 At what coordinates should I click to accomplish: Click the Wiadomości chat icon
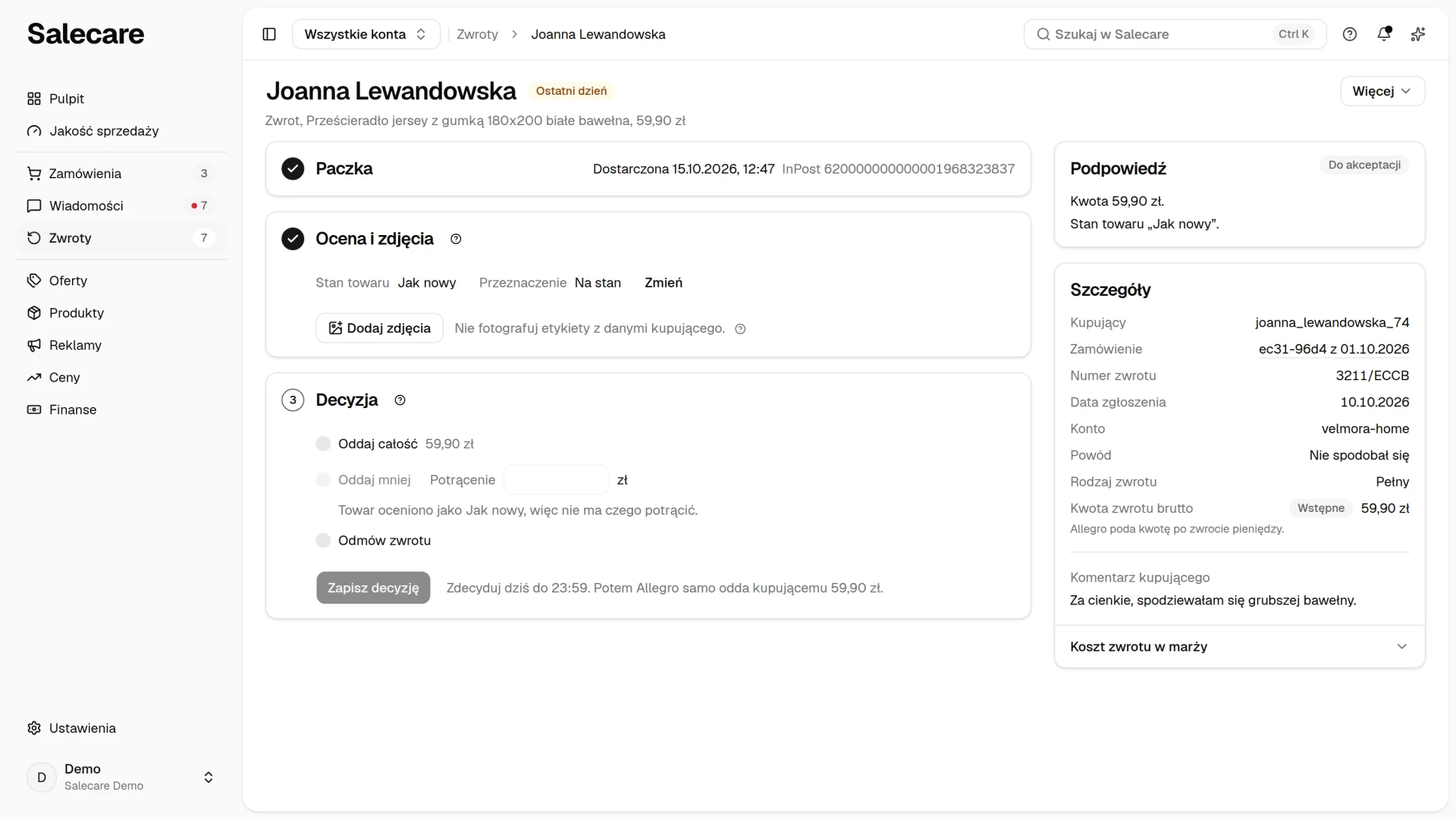point(34,206)
